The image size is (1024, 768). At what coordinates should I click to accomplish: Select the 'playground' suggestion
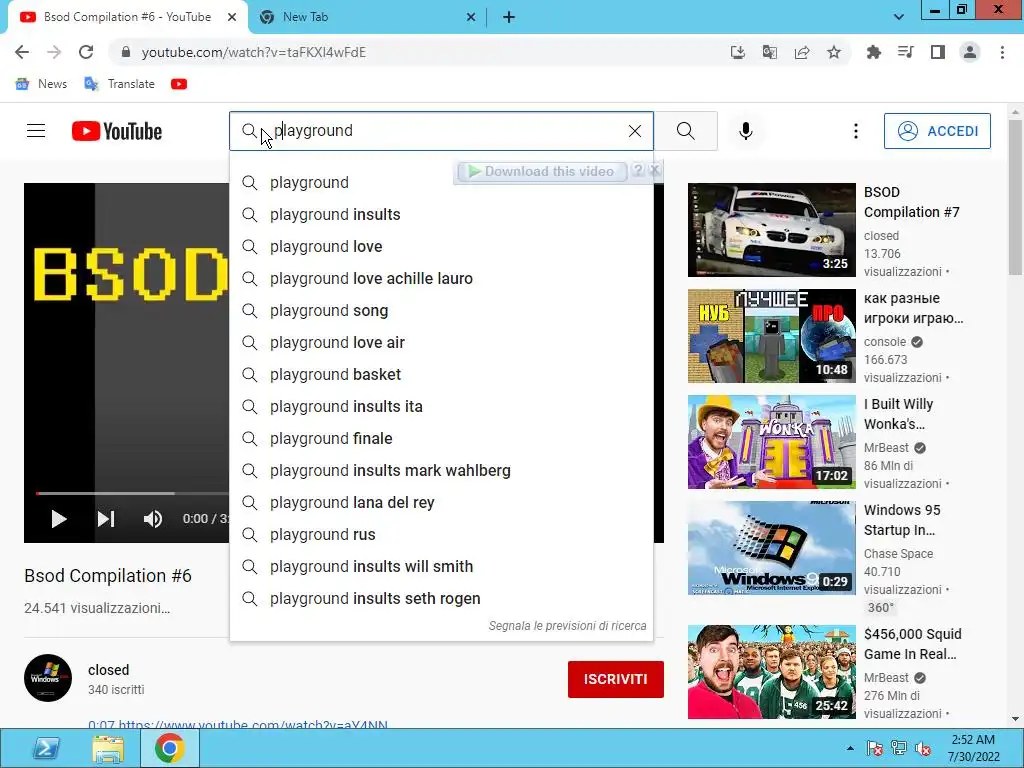[441, 182]
